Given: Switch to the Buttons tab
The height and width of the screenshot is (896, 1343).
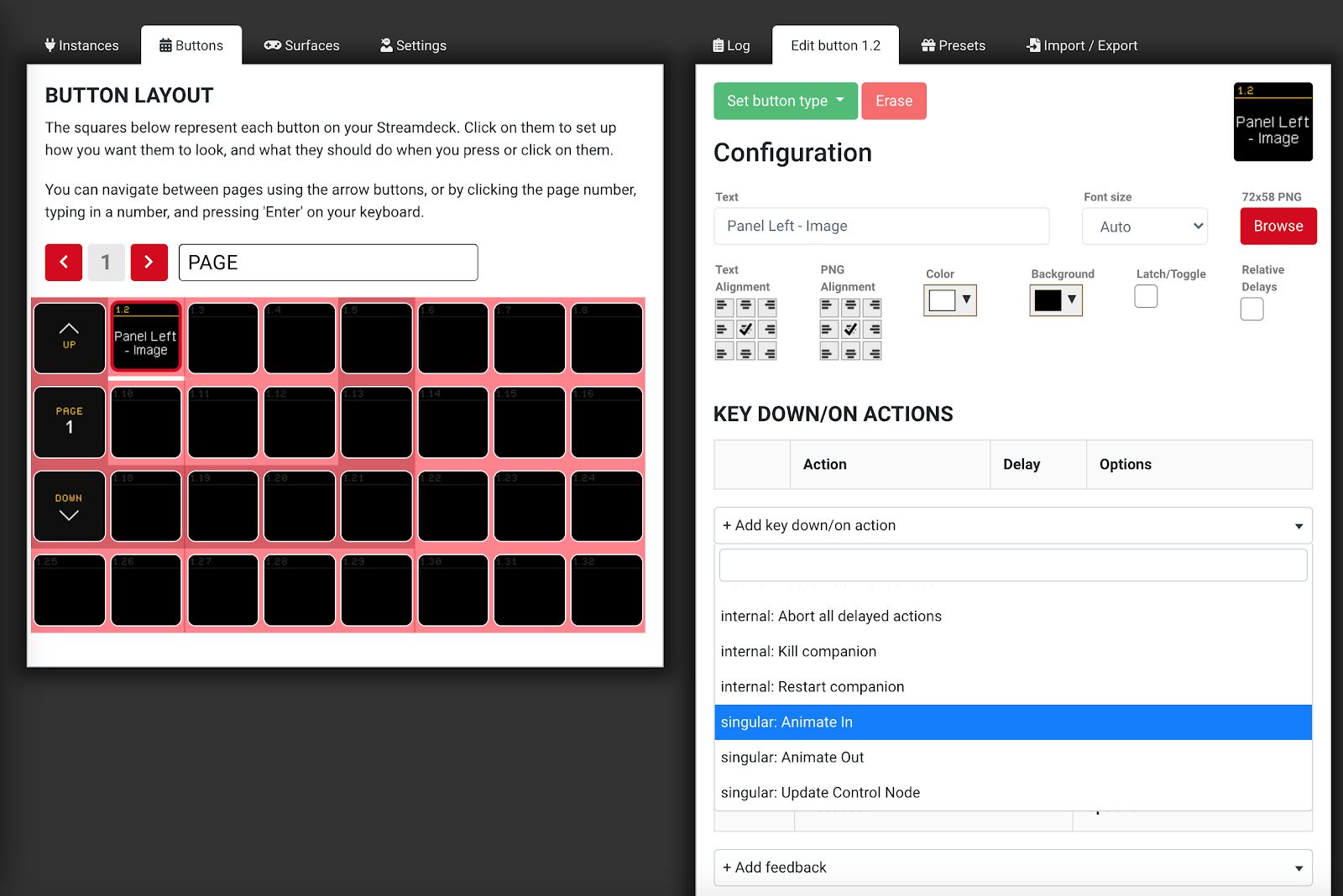Looking at the screenshot, I should [x=191, y=45].
